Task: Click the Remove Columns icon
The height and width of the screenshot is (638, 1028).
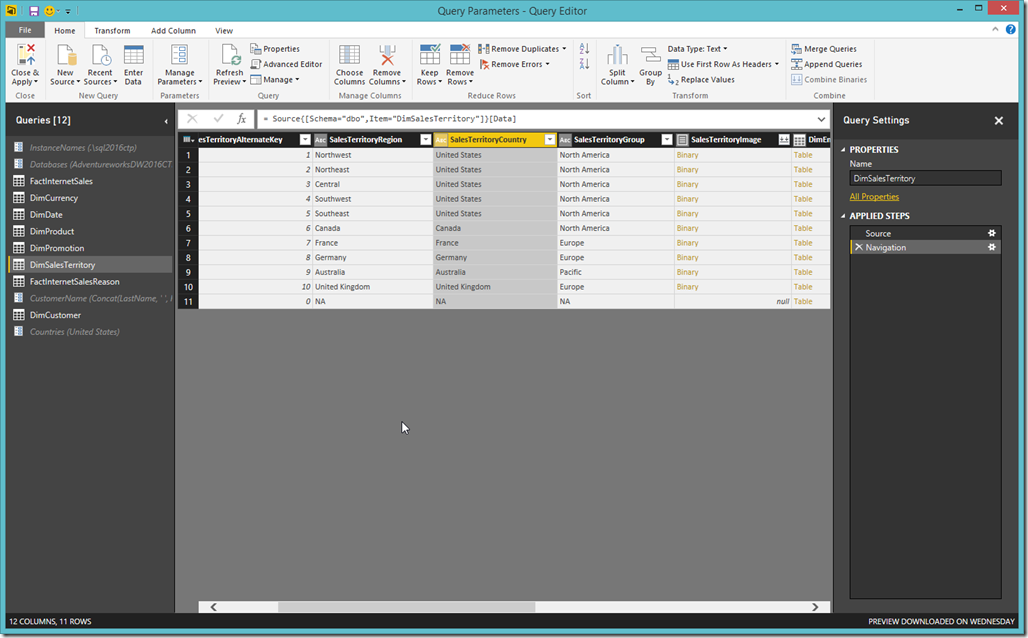Action: [387, 56]
